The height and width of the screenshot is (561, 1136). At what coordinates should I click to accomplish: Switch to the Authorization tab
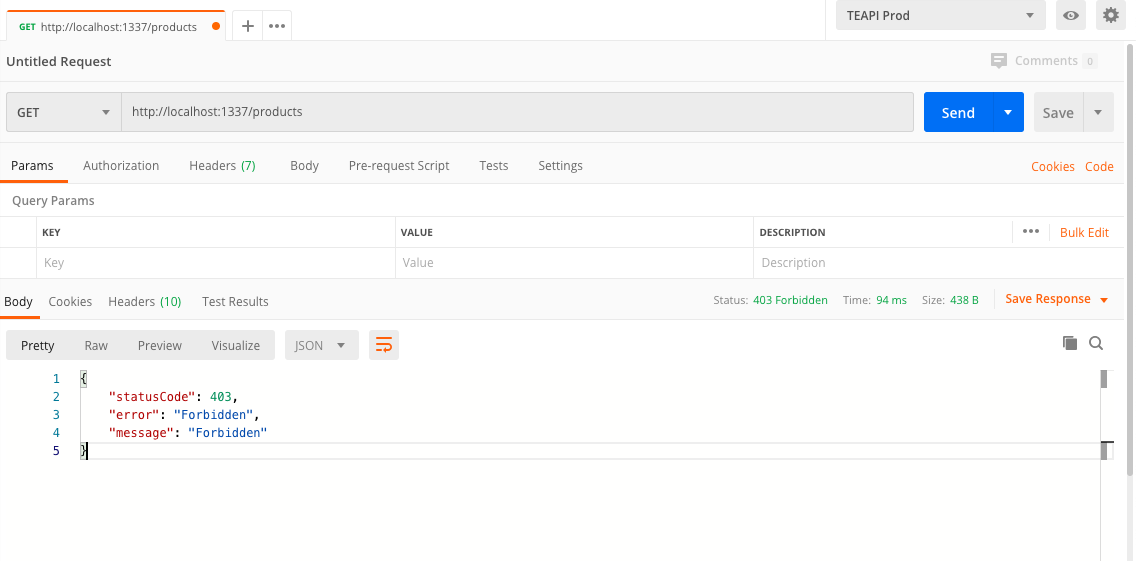tap(121, 166)
